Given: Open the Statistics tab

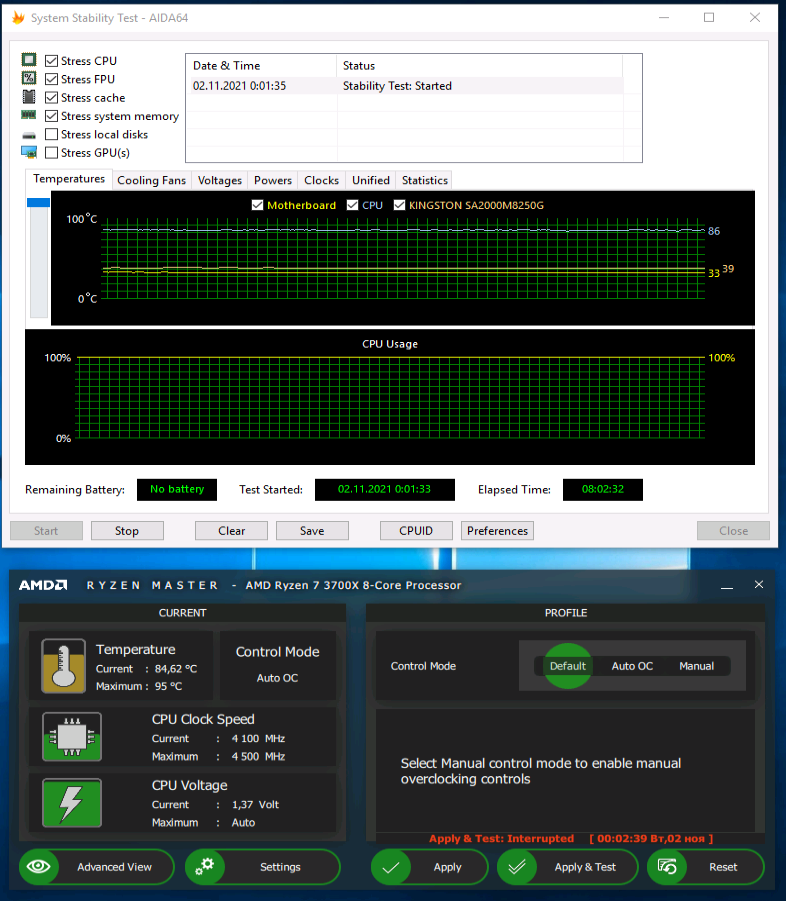Looking at the screenshot, I should 425,180.
